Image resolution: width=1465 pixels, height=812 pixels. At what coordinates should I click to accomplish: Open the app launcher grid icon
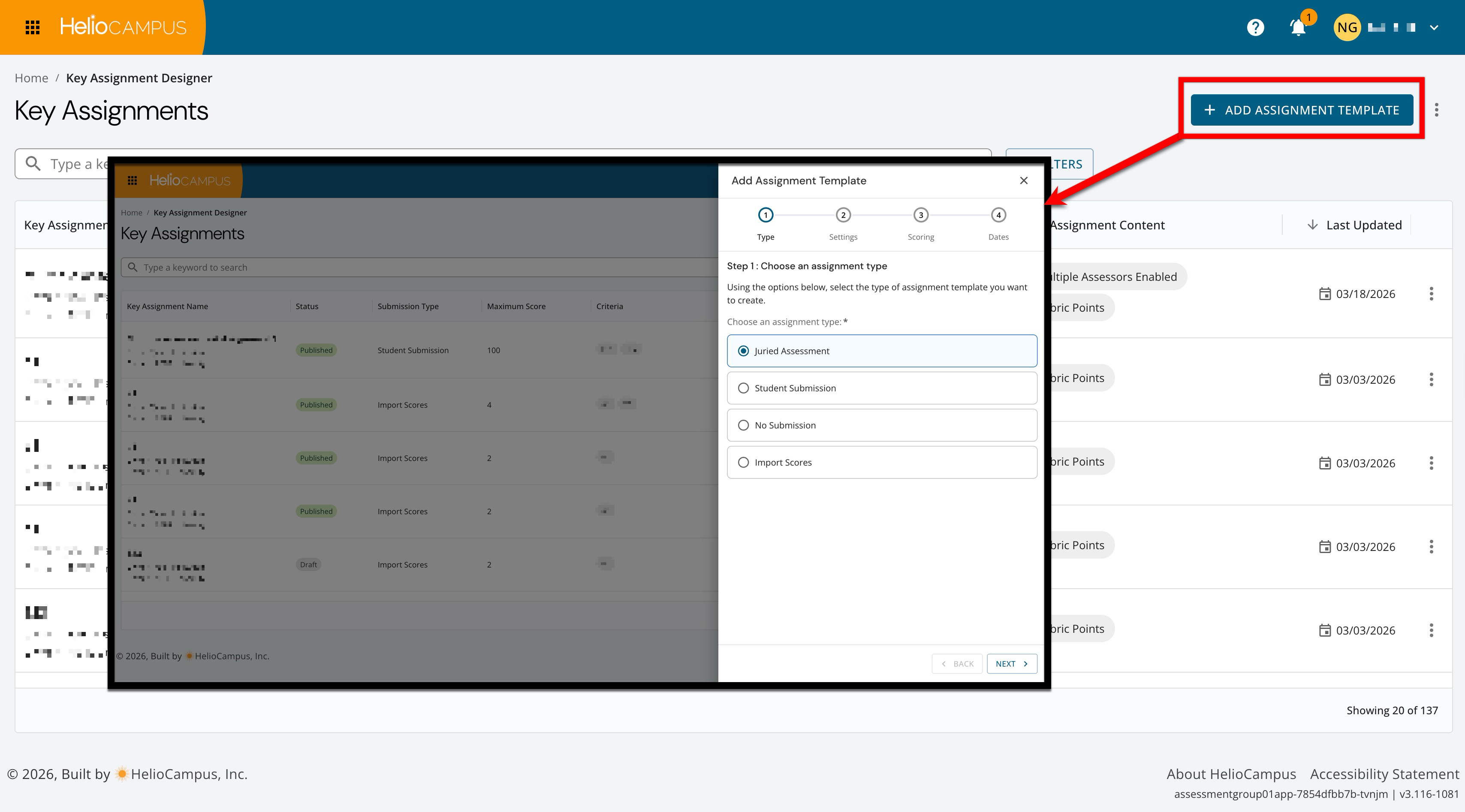[x=33, y=27]
